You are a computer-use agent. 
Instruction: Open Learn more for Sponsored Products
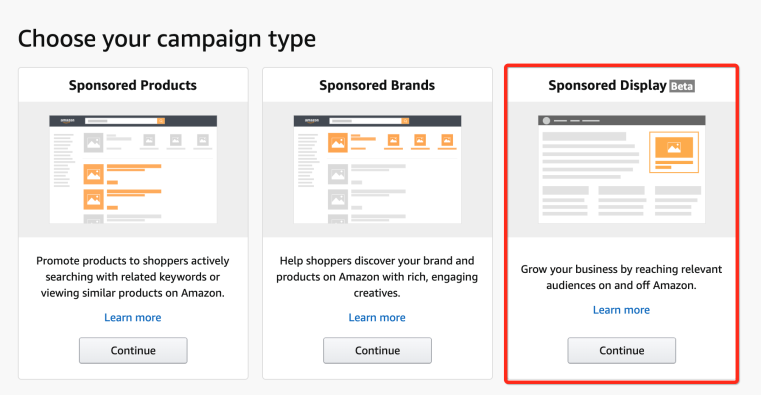[x=132, y=317]
